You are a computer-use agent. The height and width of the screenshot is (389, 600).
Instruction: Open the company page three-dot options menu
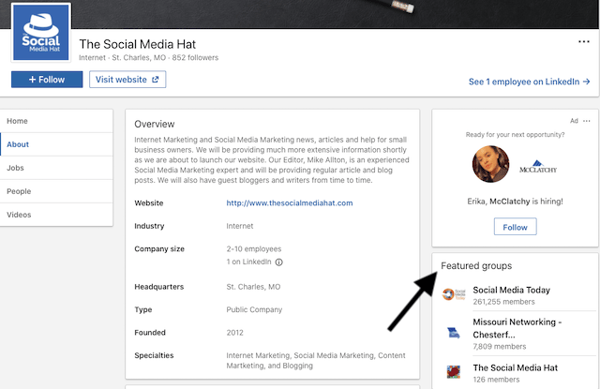584,42
